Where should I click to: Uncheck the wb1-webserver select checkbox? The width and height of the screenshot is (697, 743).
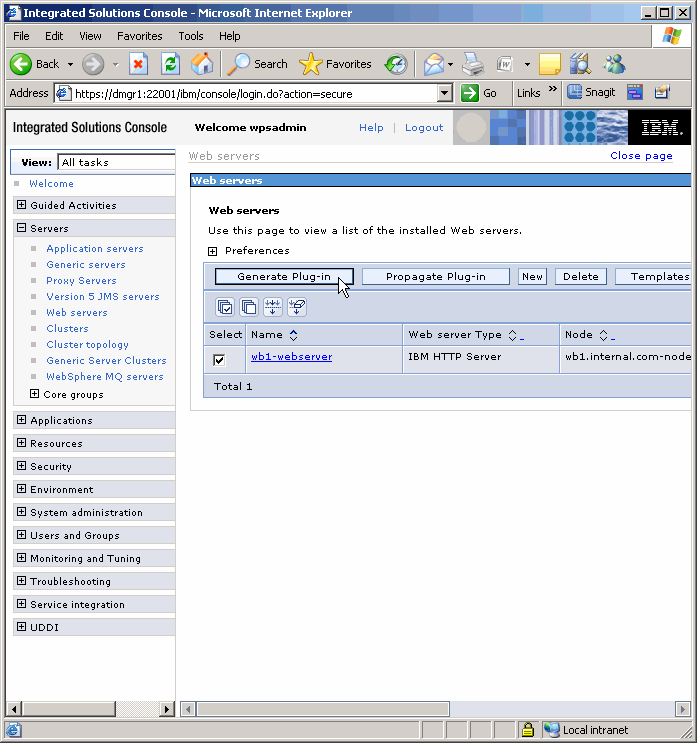(219, 359)
